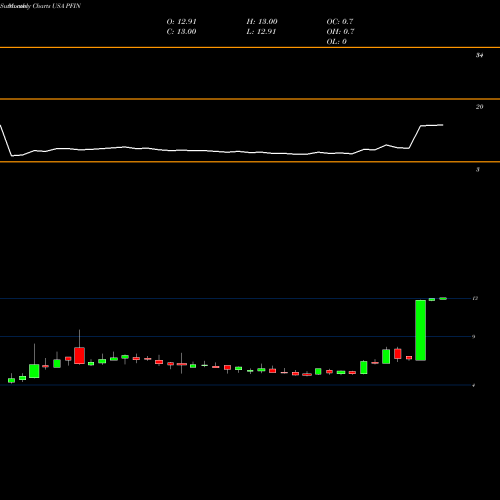Click the OC: 0.7 reading

tap(340, 22)
